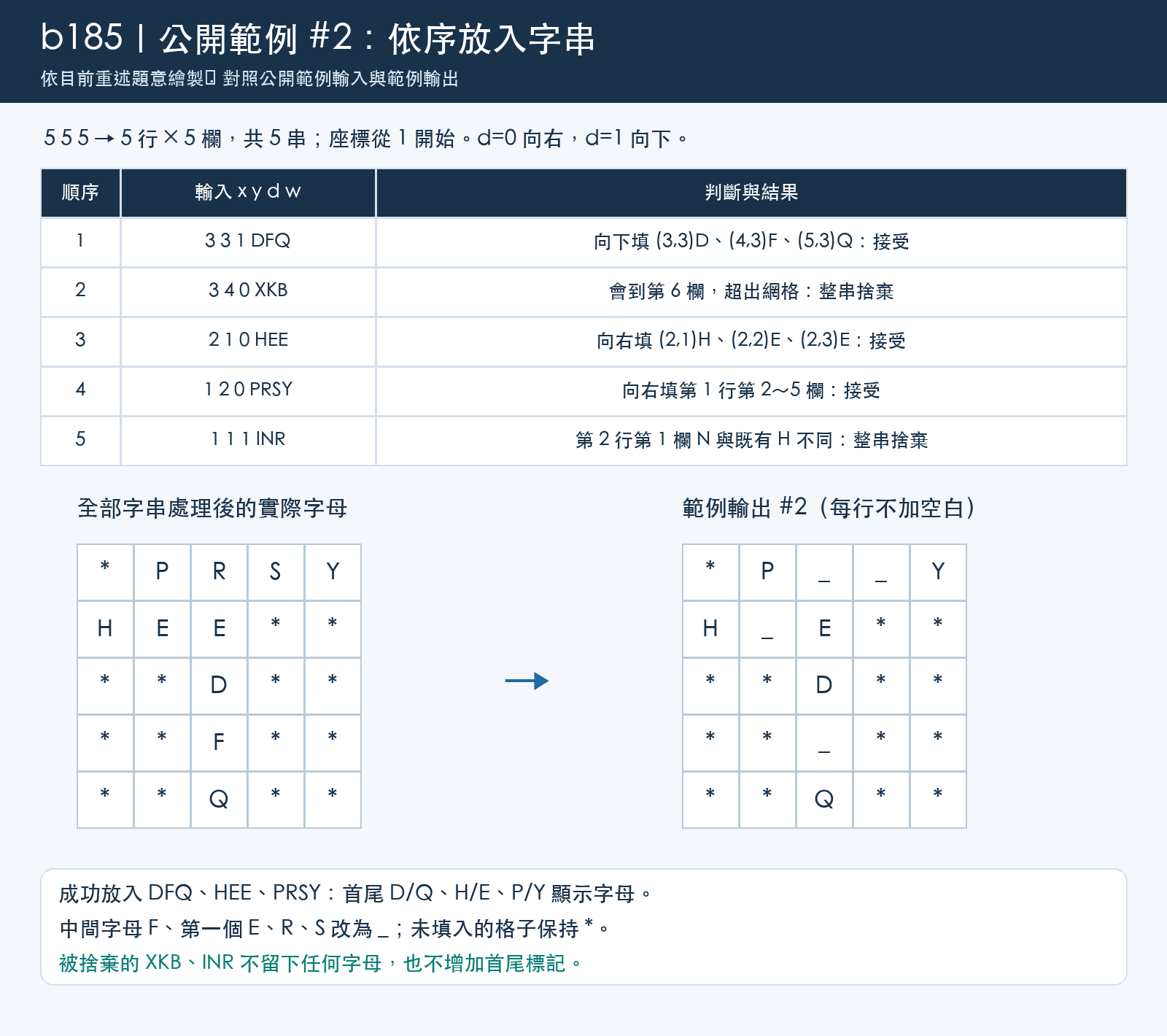Click the green note '被捨棄的 XKB、INR 不留下任何字母'
1167x1036 pixels.
[x=321, y=963]
